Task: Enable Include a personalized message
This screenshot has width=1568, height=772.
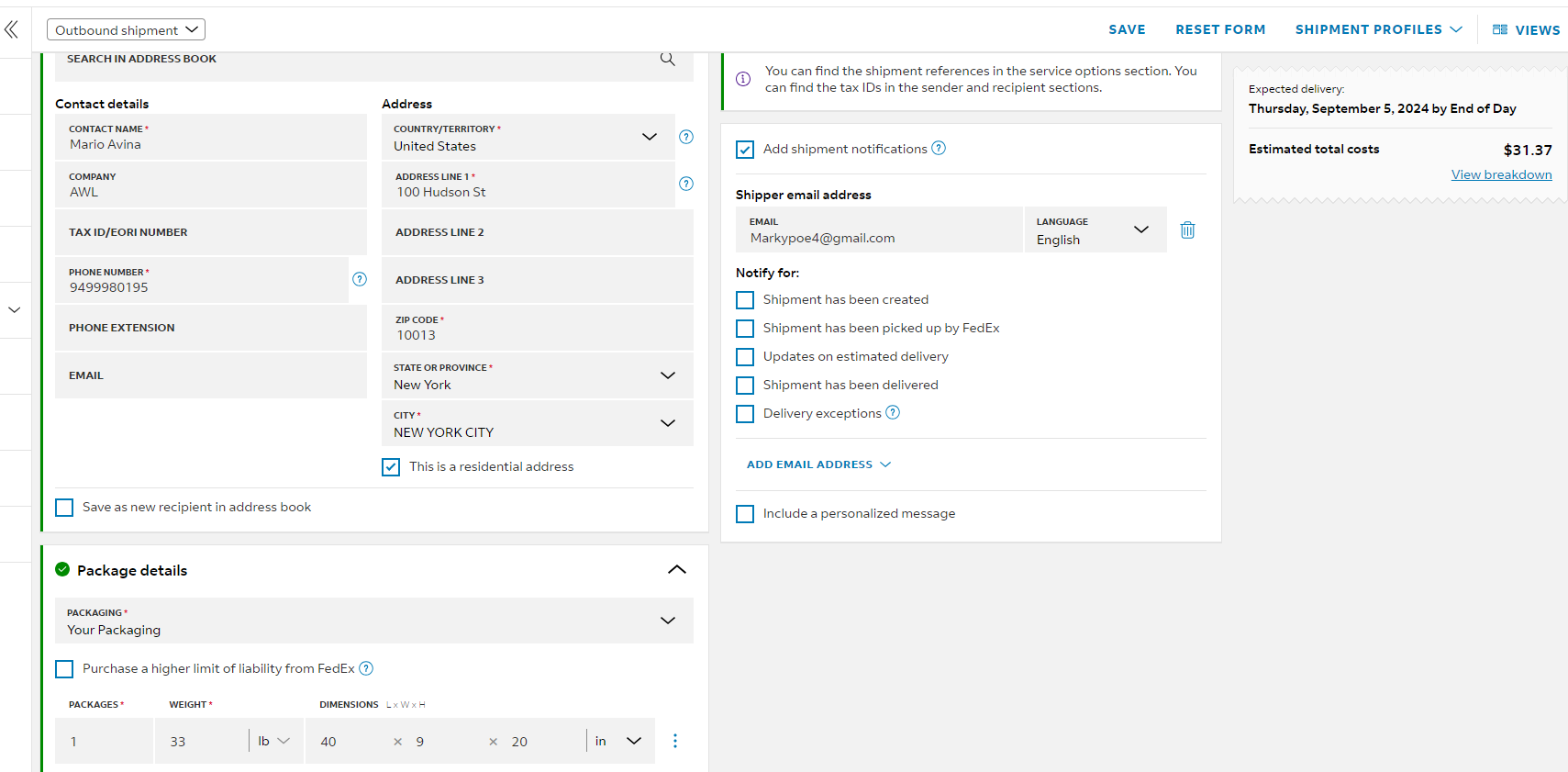Action: click(x=745, y=514)
